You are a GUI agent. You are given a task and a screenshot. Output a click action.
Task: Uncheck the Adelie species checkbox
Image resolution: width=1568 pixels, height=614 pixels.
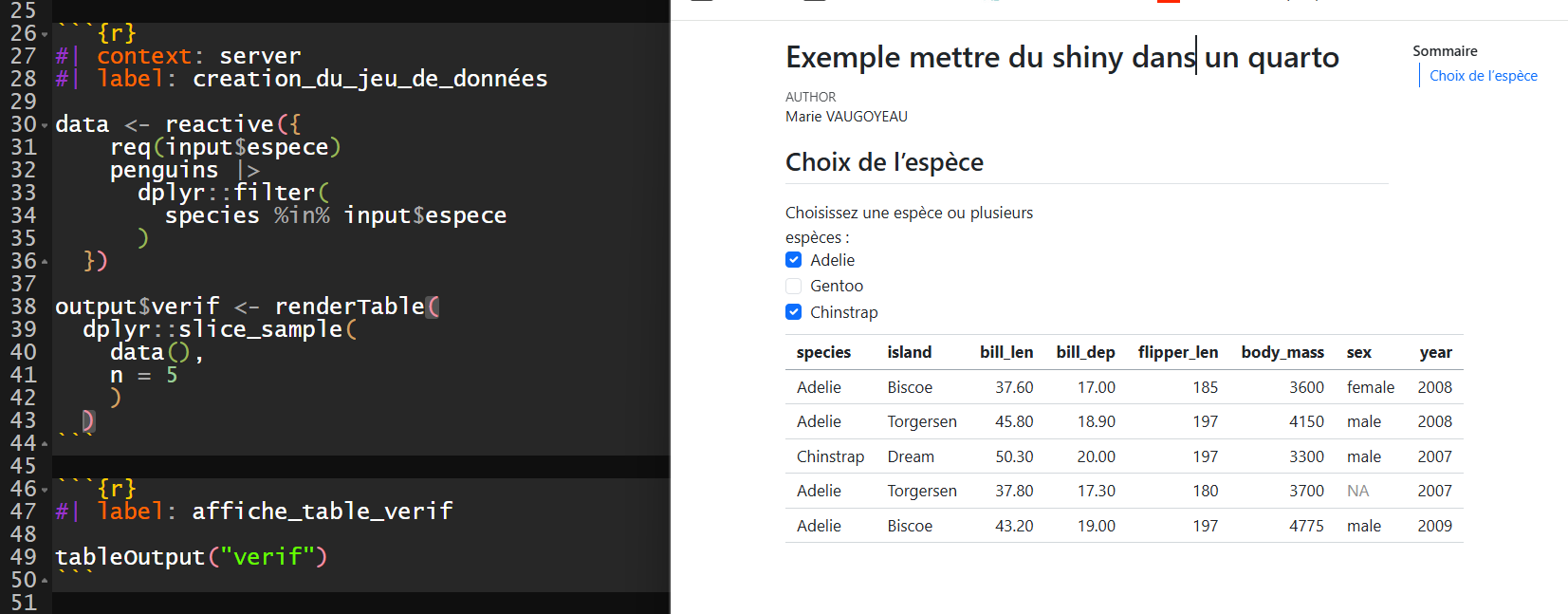(794, 260)
